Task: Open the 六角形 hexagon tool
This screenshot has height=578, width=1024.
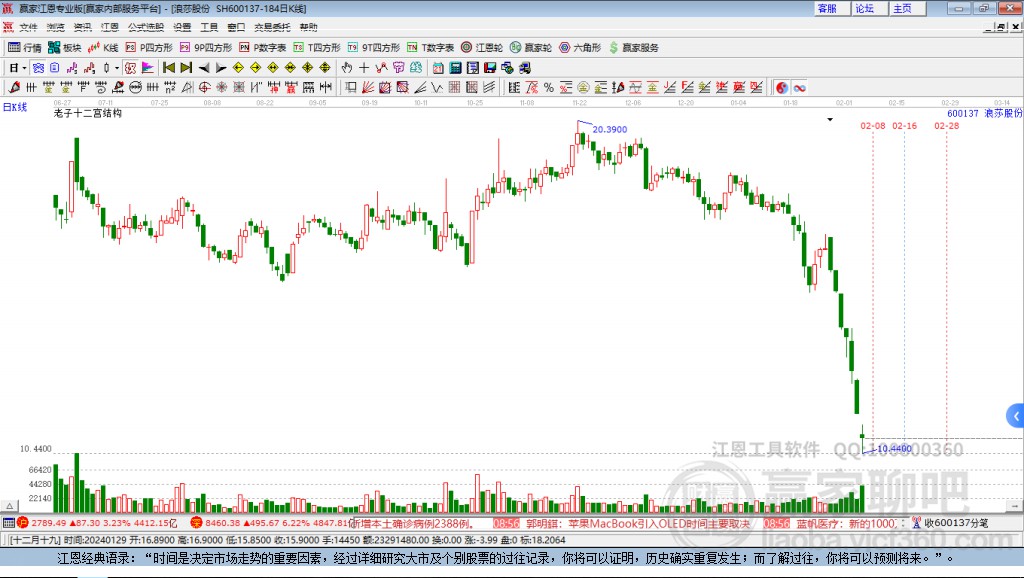Action: tap(580, 48)
